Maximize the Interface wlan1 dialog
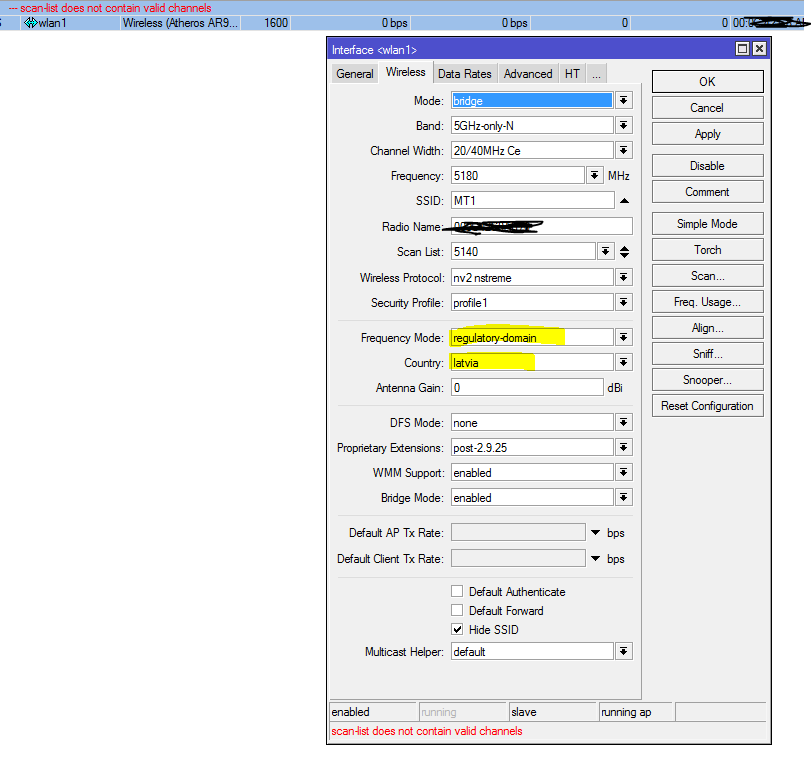Viewport: 811px width, 783px height. [x=742, y=49]
